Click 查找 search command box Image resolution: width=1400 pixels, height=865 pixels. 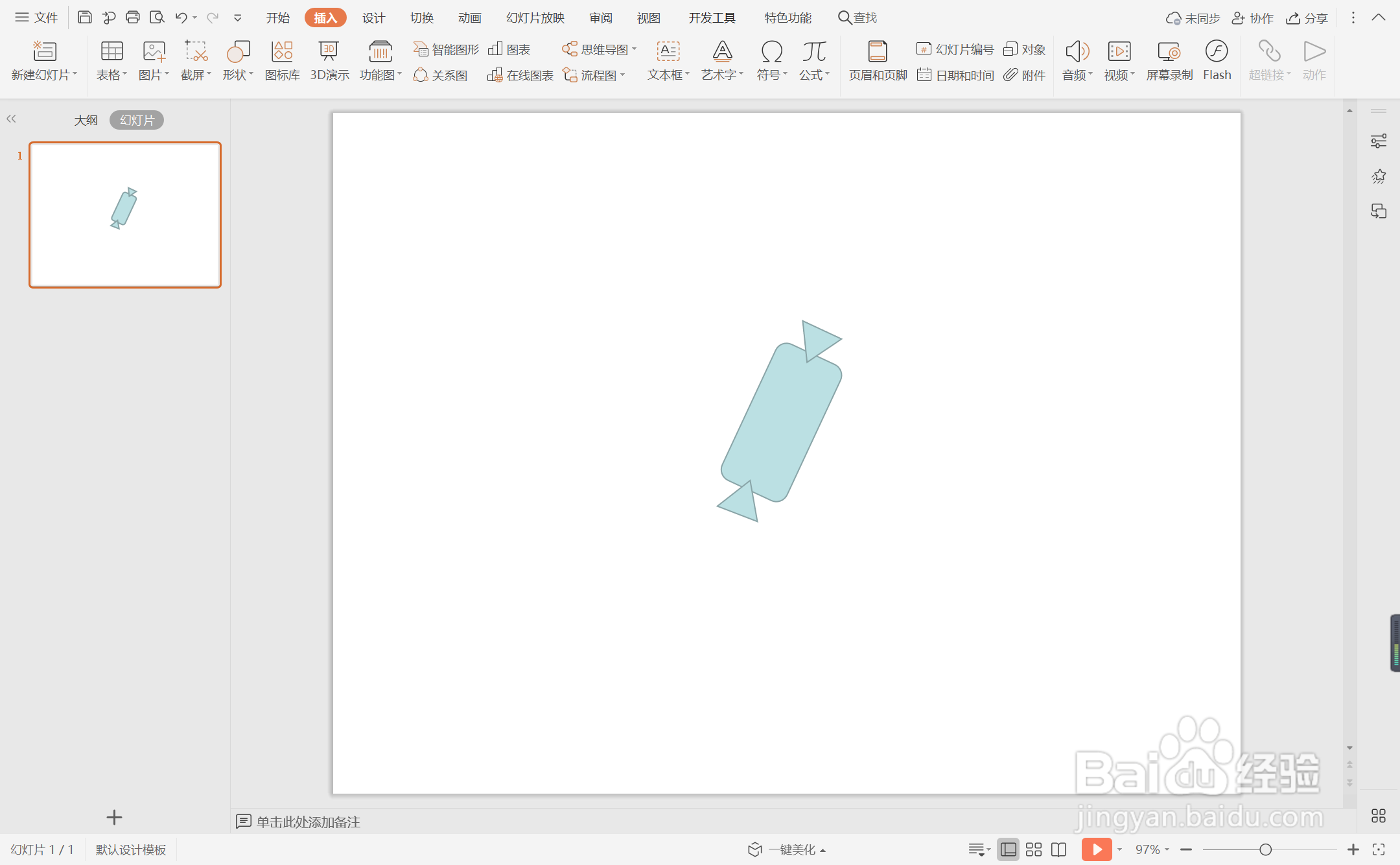(x=857, y=18)
